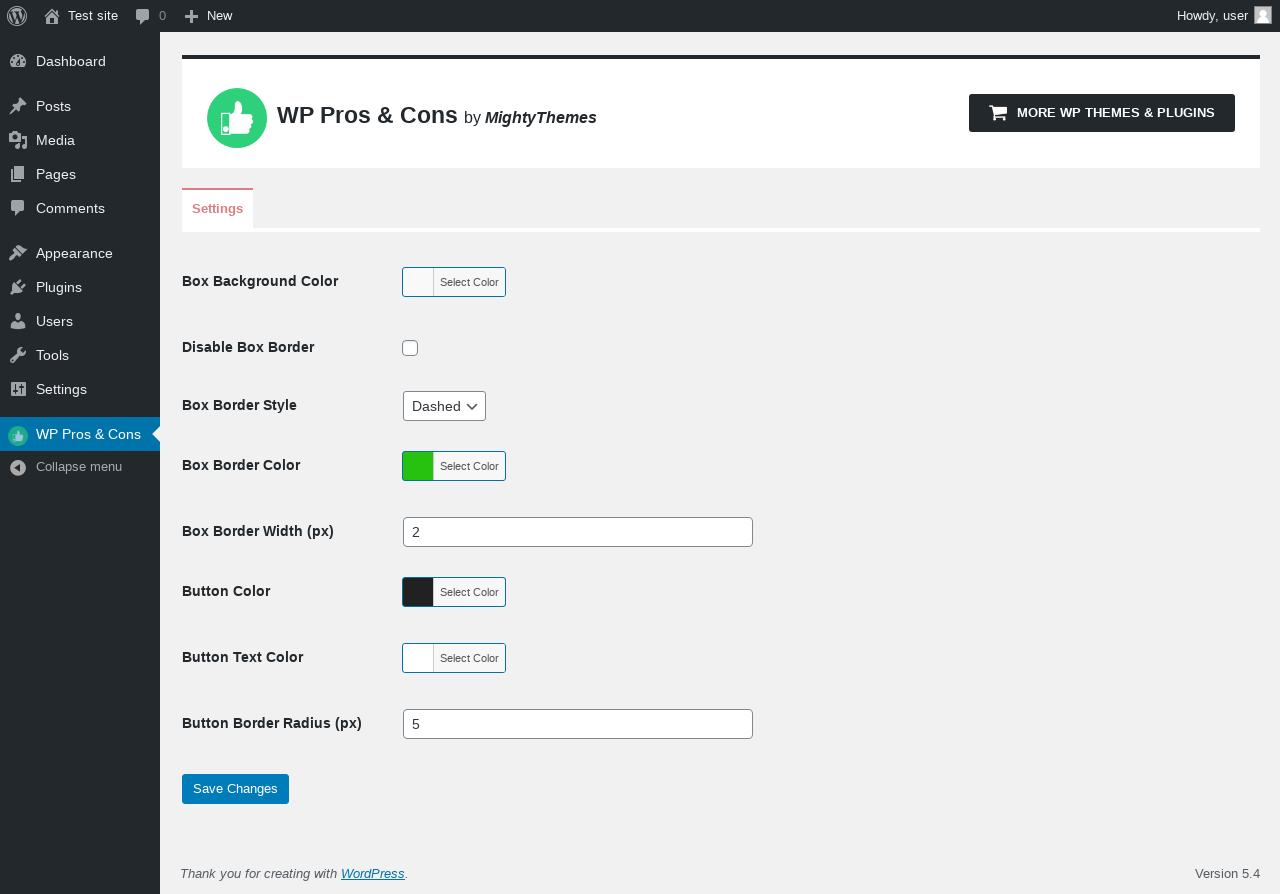Click Select Color for Button Text Color
The image size is (1280, 894).
click(469, 658)
